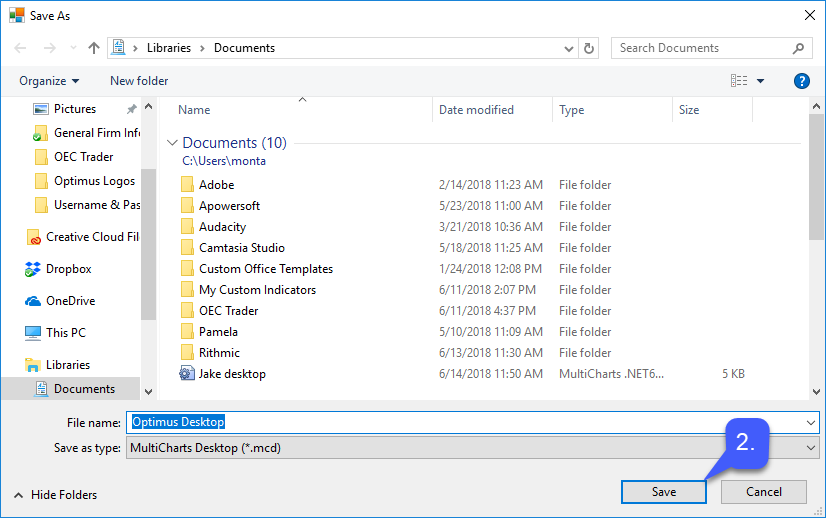
Task: Click the 5 KB size cell
Action: 733,374
